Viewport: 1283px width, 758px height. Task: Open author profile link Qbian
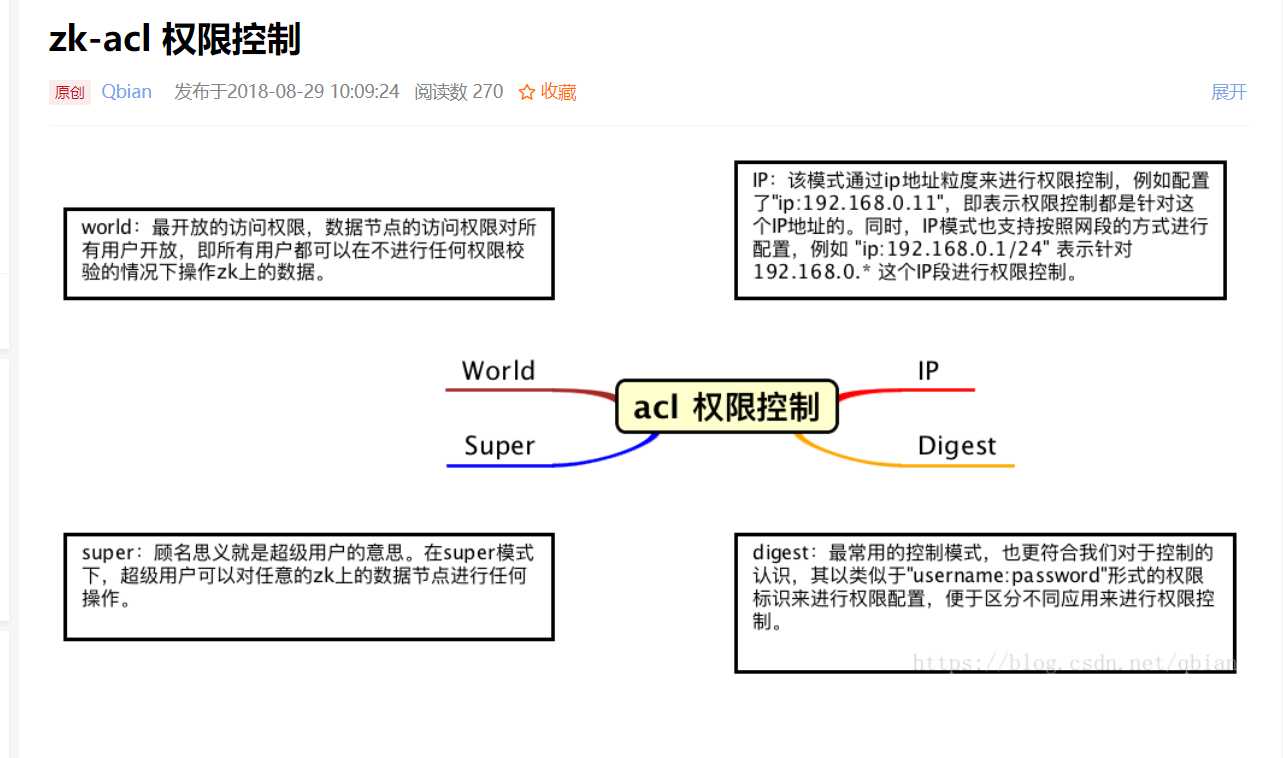tap(127, 92)
